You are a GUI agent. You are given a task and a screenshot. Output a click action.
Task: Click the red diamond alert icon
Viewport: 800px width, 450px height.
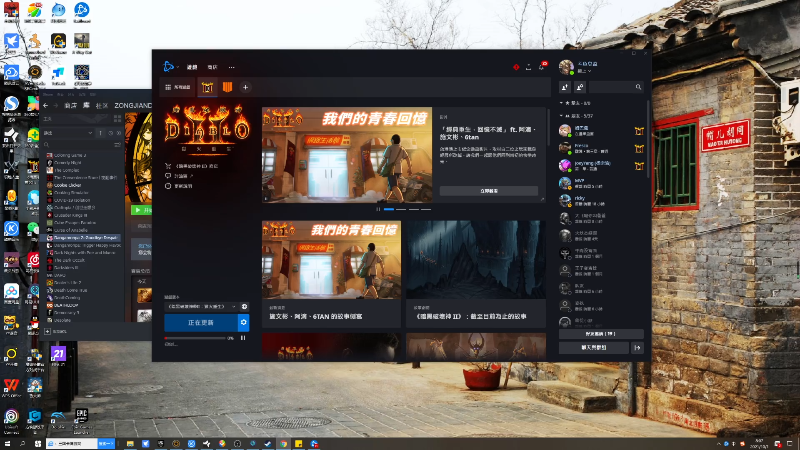[516, 67]
